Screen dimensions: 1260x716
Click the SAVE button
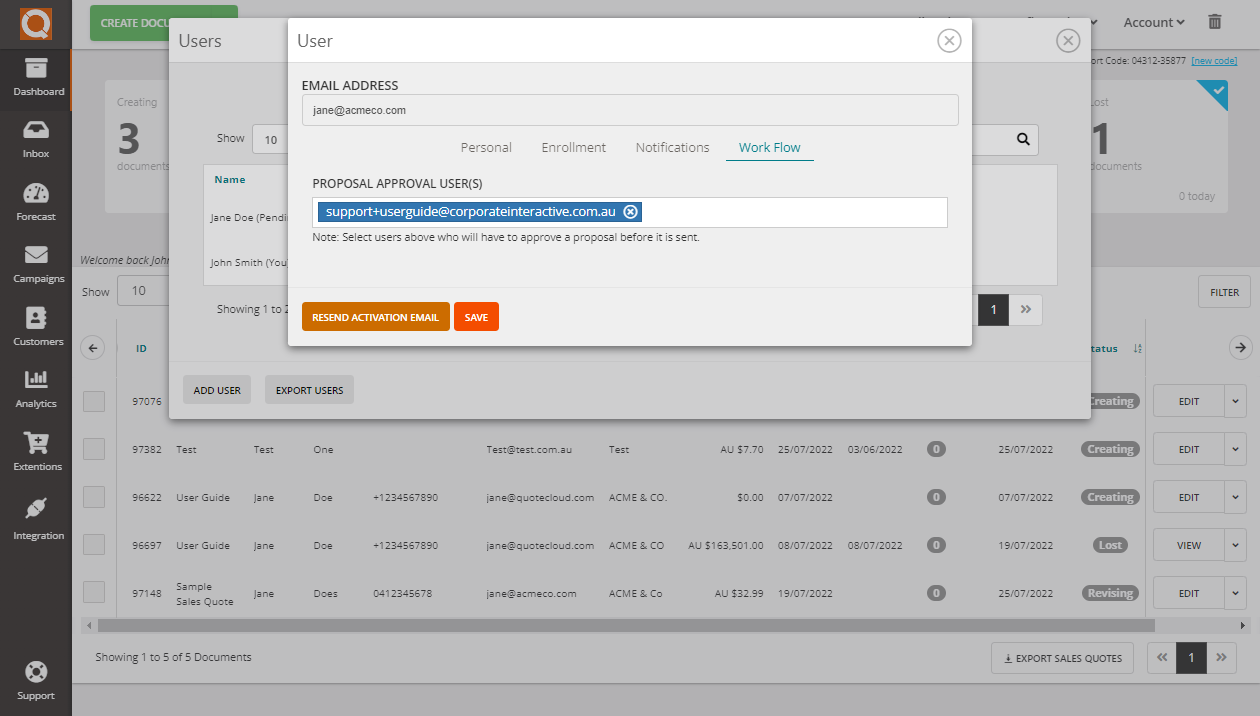point(476,316)
